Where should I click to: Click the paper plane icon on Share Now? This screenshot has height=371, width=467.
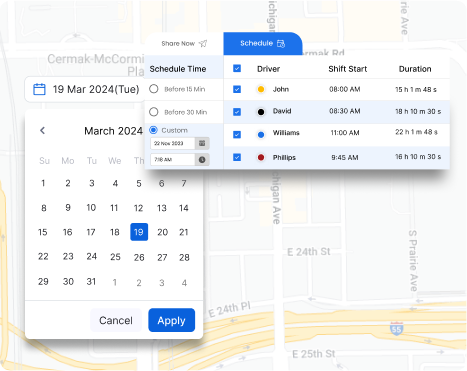[203, 44]
